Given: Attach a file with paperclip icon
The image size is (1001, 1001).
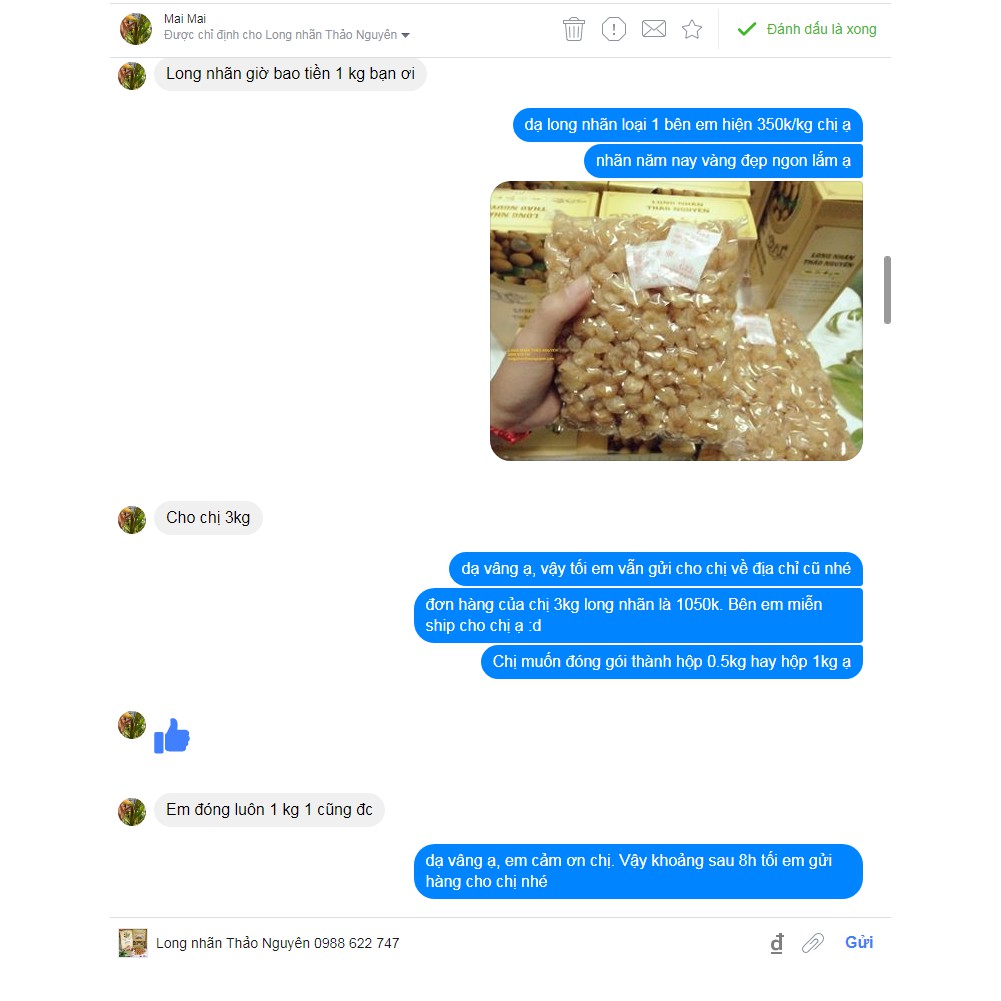Looking at the screenshot, I should (x=813, y=943).
